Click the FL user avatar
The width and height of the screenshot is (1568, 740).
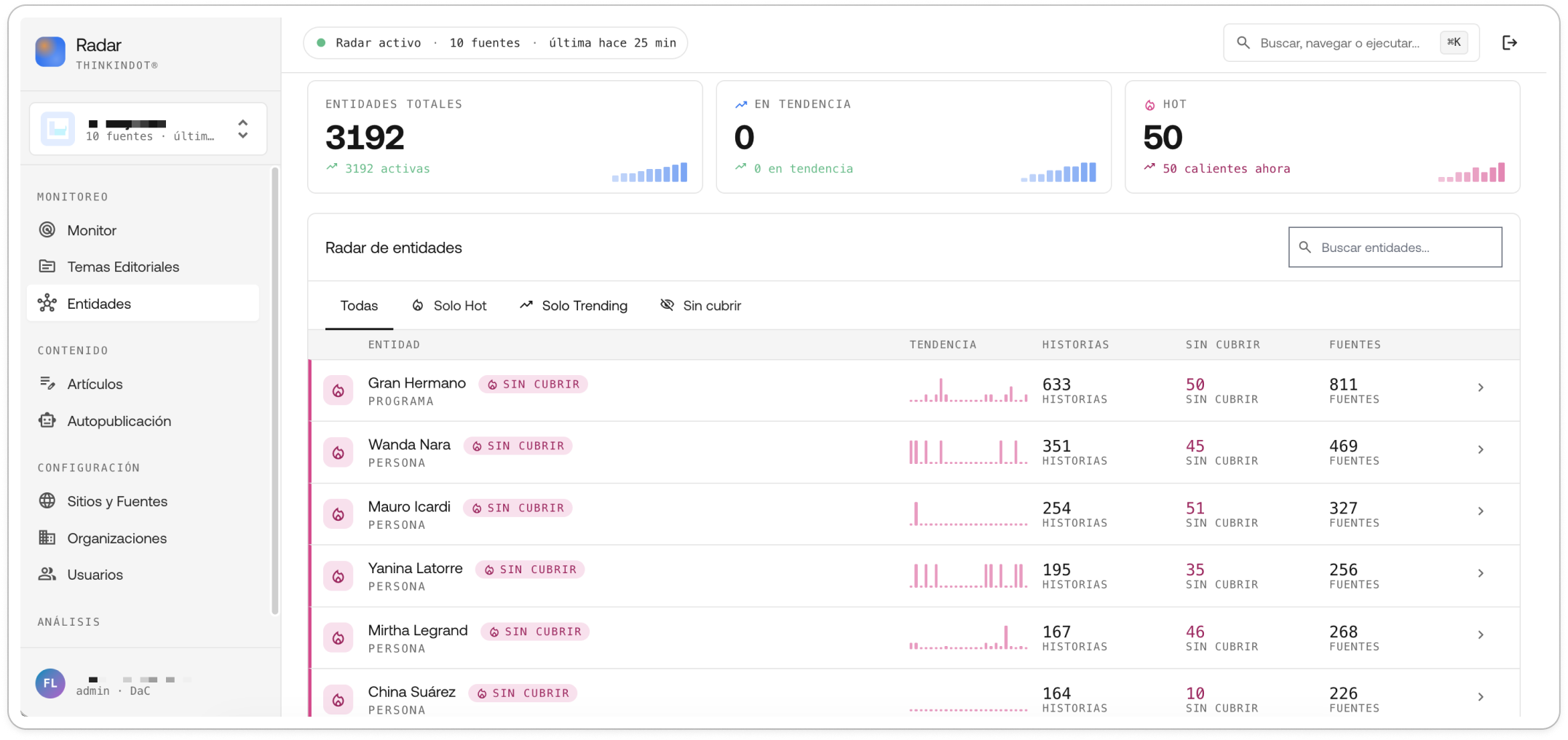(50, 683)
